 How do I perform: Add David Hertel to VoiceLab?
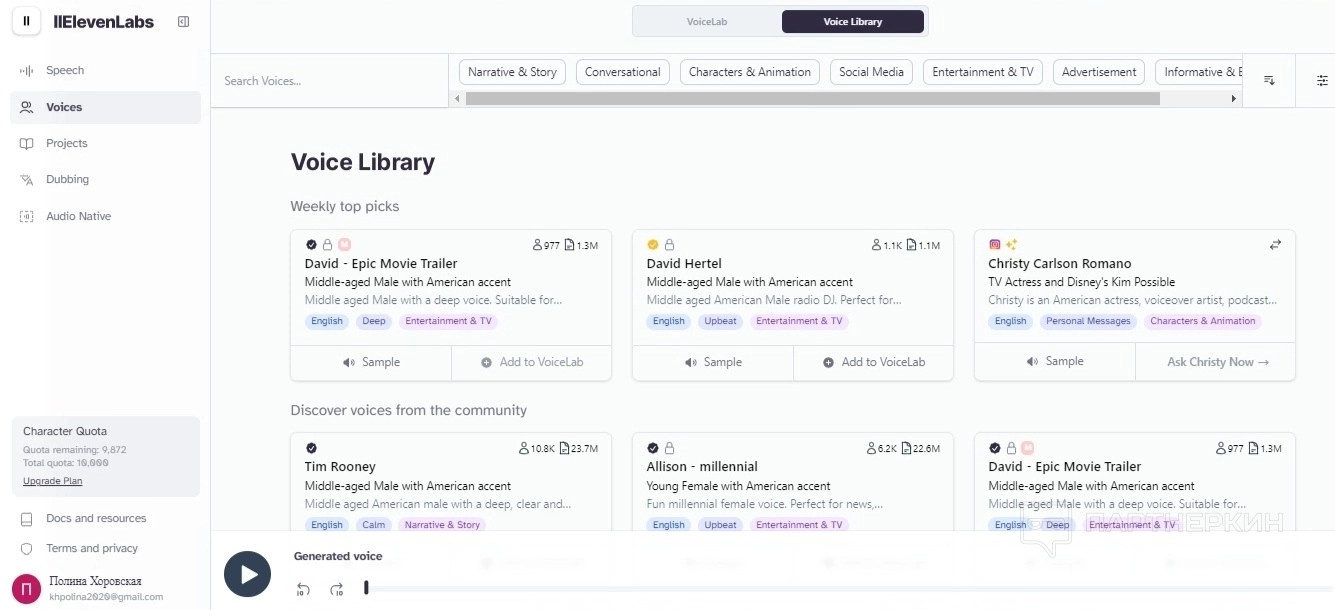click(873, 362)
